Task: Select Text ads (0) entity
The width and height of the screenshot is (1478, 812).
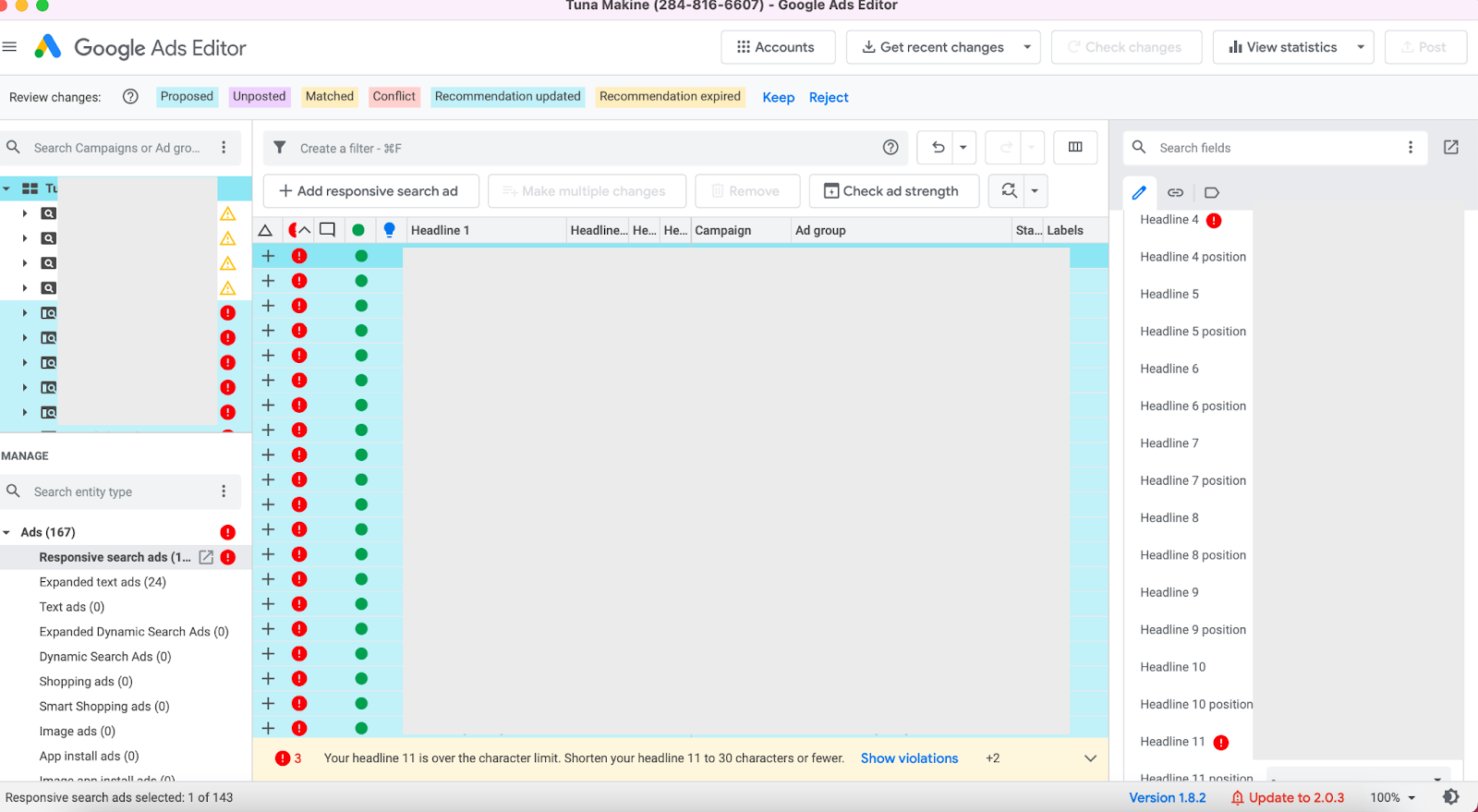Action: [x=72, y=607]
